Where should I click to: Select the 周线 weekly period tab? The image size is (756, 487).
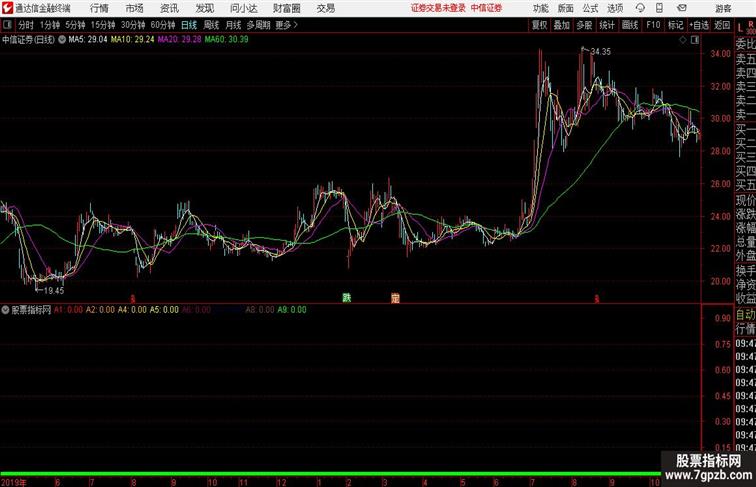pyautogui.click(x=211, y=25)
